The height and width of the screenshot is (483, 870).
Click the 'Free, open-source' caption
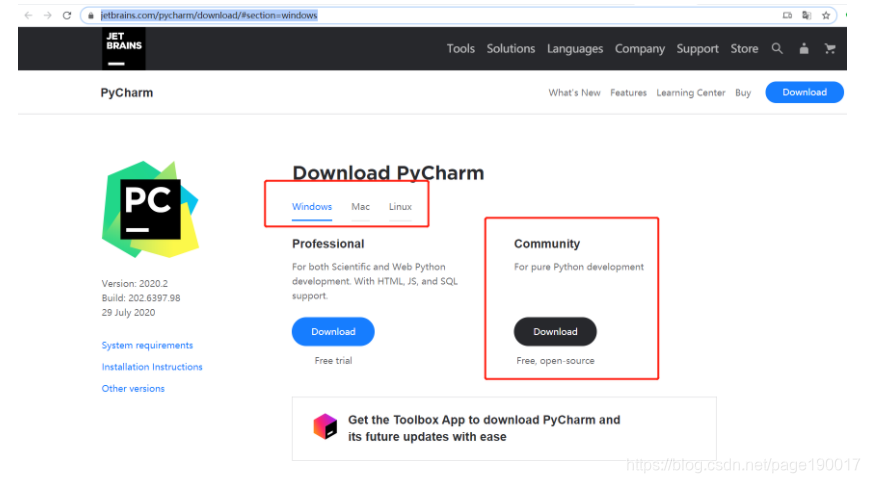555,360
